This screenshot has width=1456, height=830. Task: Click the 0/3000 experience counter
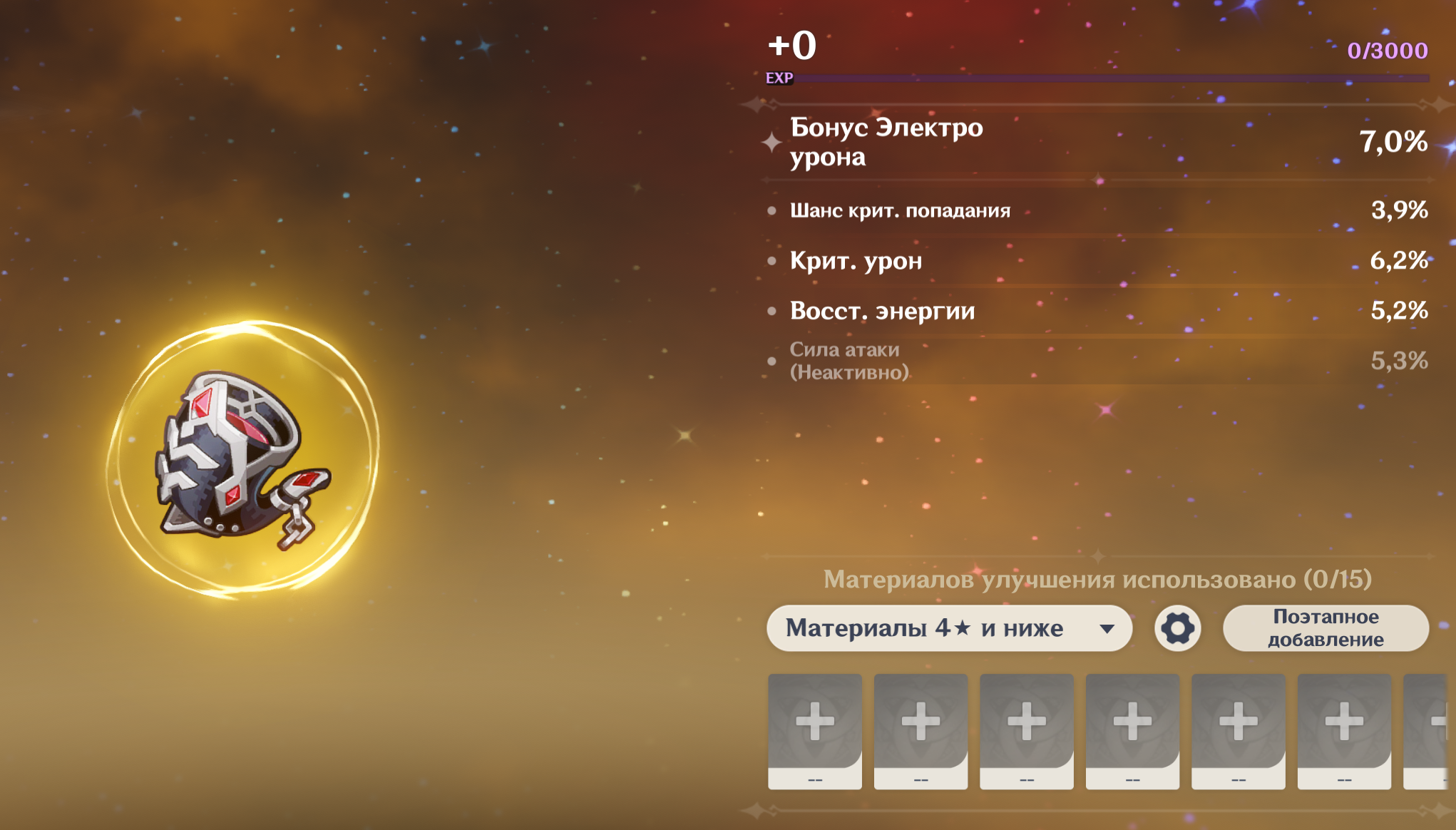(x=1387, y=51)
